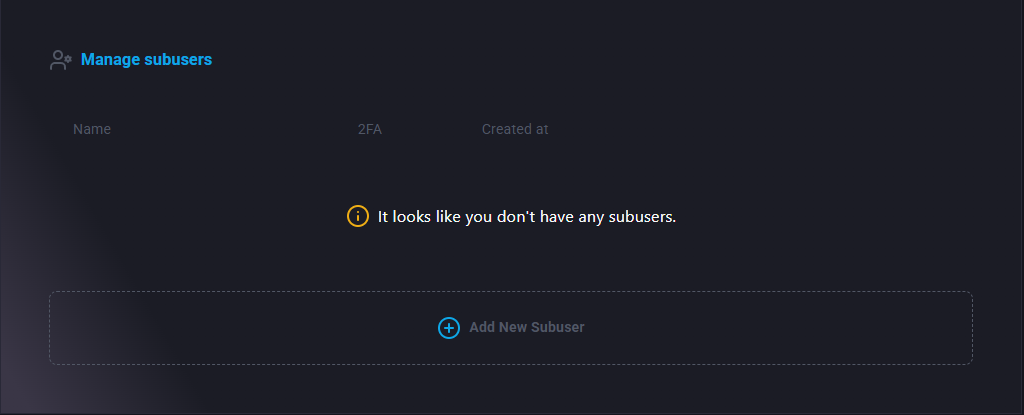Click the users icon in section header
The image size is (1024, 415).
60,60
